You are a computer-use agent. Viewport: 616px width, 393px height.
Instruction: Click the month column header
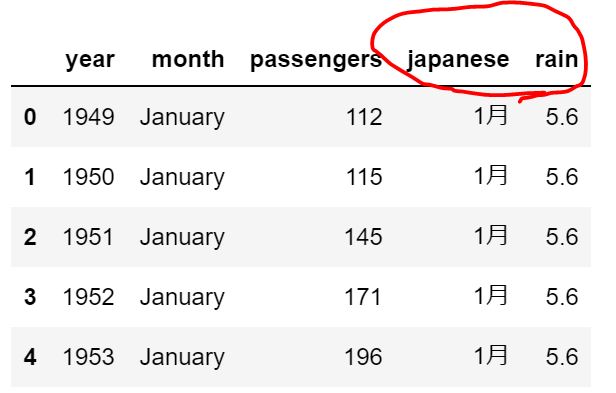click(188, 59)
